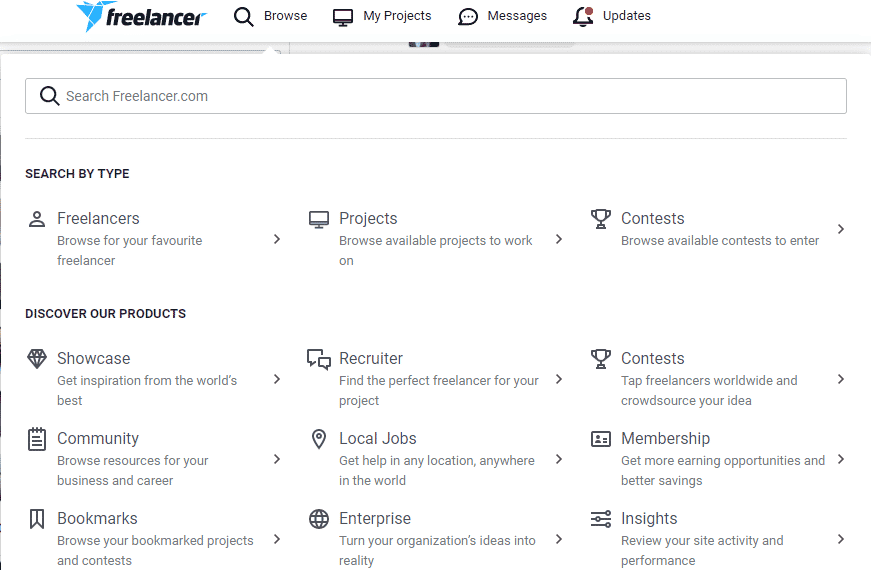Screen dimensions: 871x570
Task: Click the Enterprise globe icon
Action: pos(319,519)
